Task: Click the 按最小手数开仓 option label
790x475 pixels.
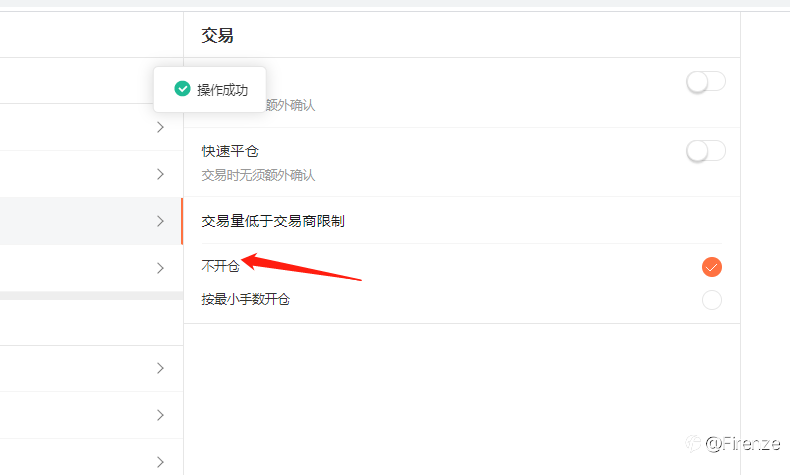Action: point(245,300)
